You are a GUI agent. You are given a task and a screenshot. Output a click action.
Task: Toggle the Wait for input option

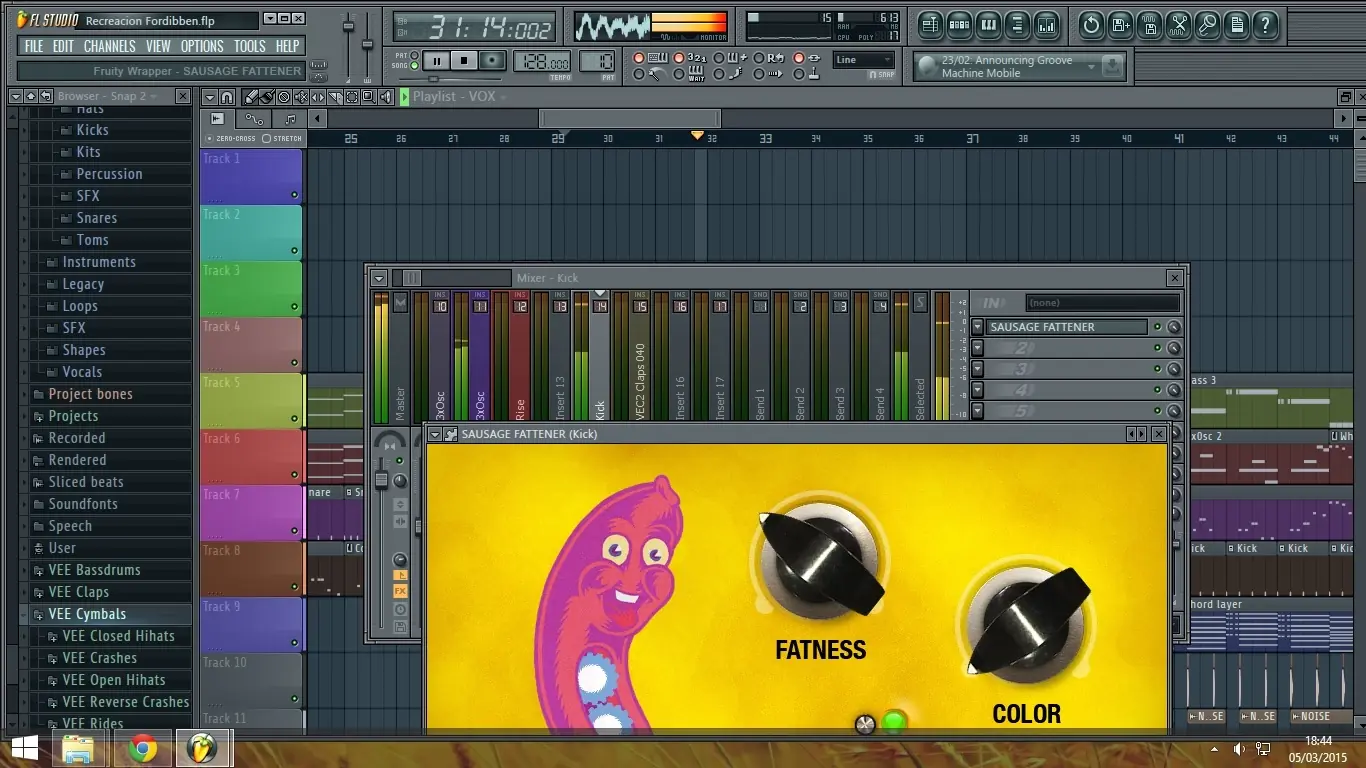(x=679, y=74)
